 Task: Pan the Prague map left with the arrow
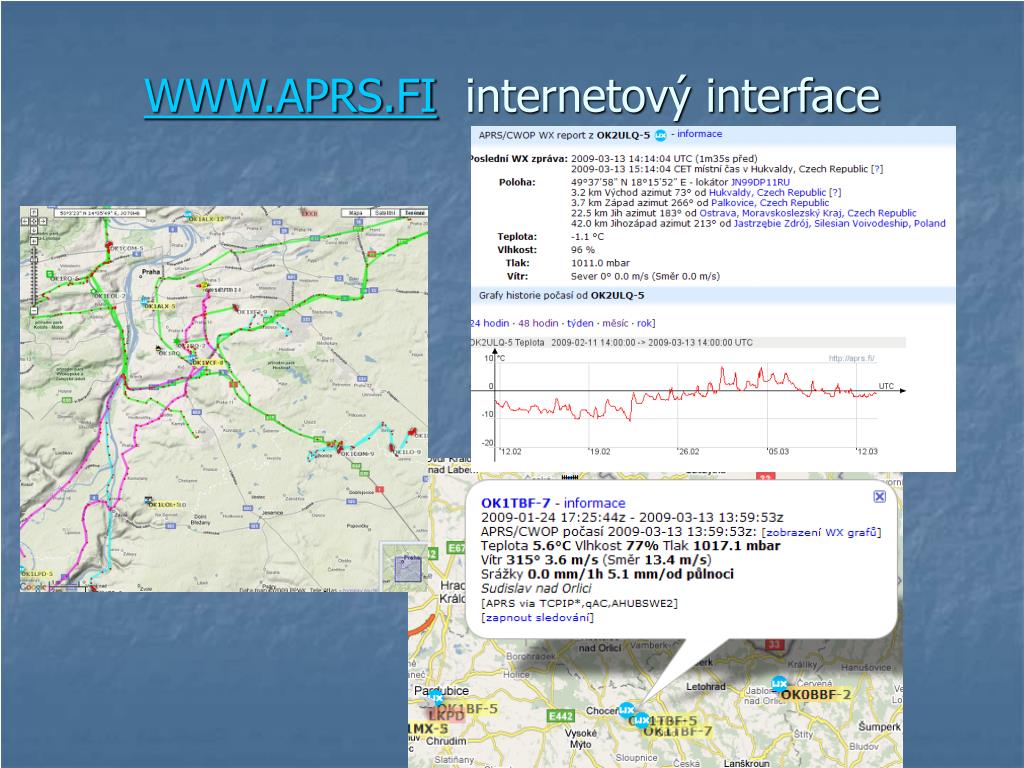pos(25,221)
